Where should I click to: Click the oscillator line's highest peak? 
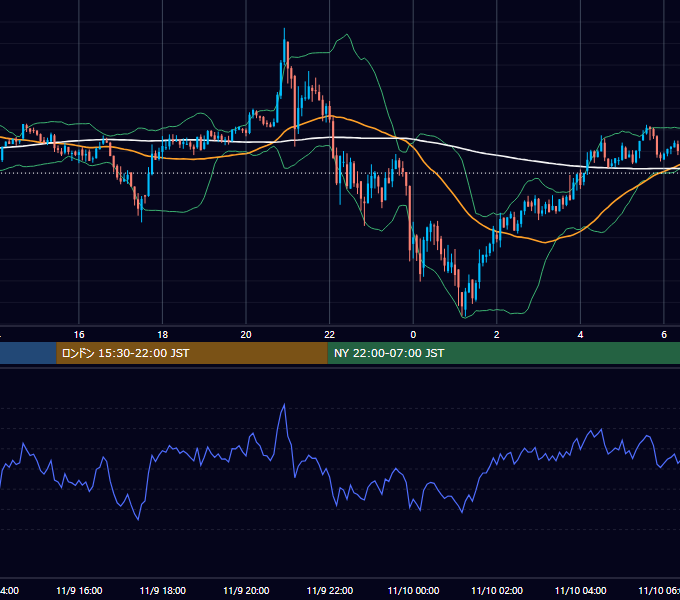[x=284, y=405]
